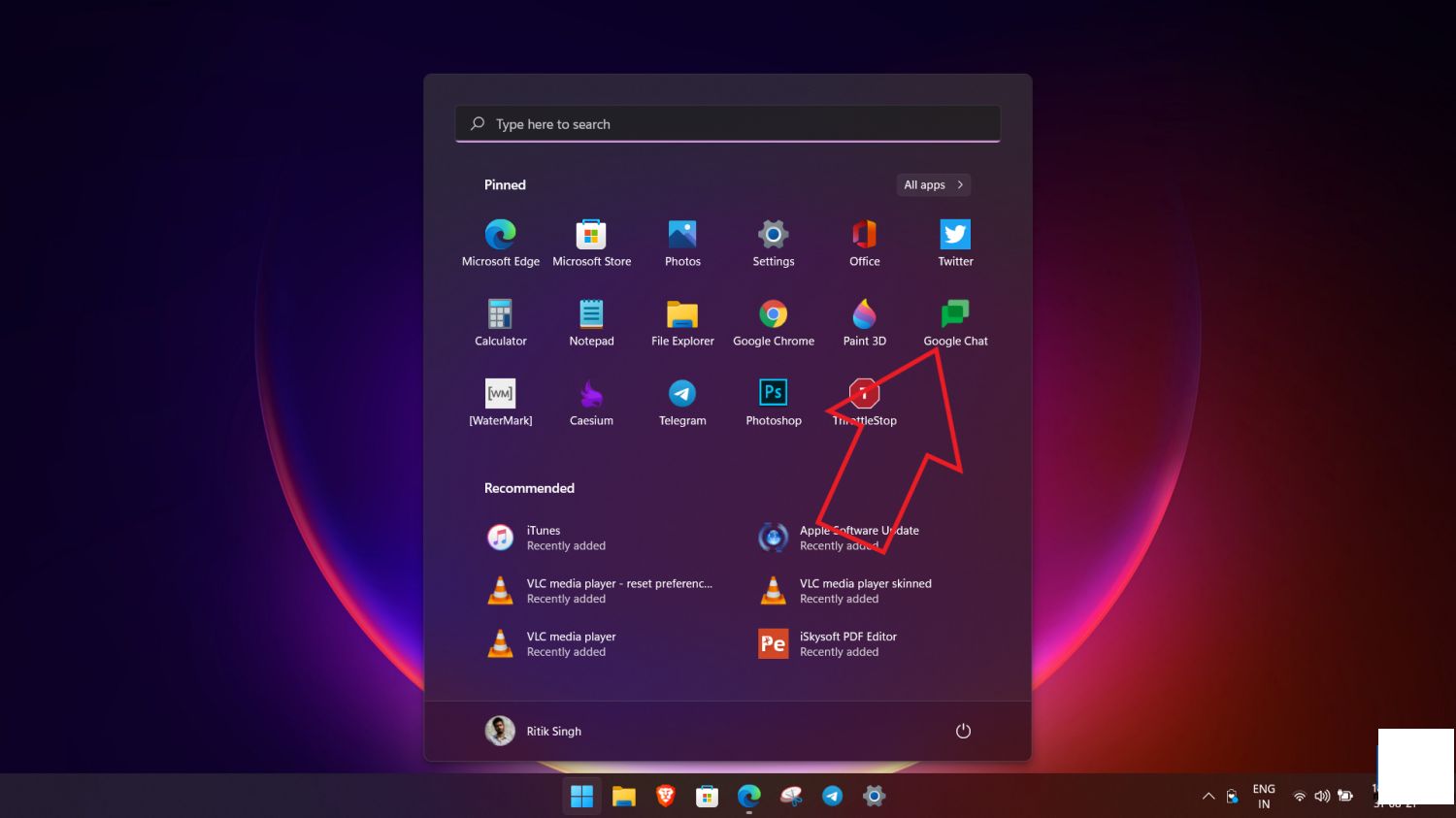The image size is (1456, 818).
Task: Launch the pinned Microsoft Store app
Action: [x=591, y=244]
